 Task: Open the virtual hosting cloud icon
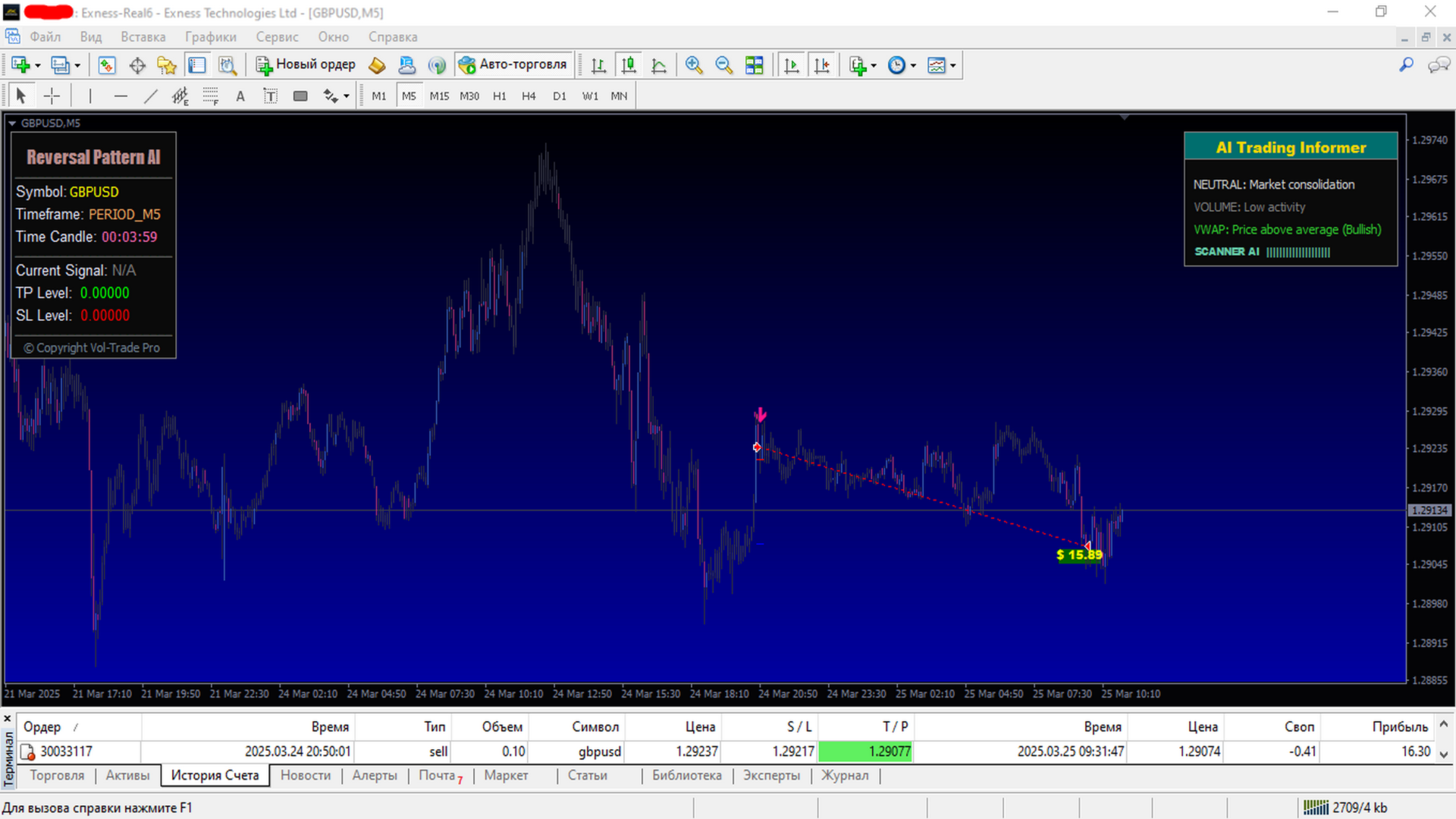point(407,65)
